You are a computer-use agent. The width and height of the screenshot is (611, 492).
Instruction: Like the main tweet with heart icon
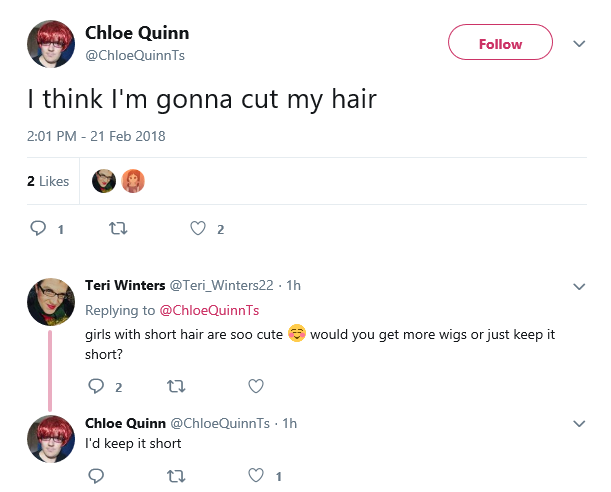(x=198, y=228)
